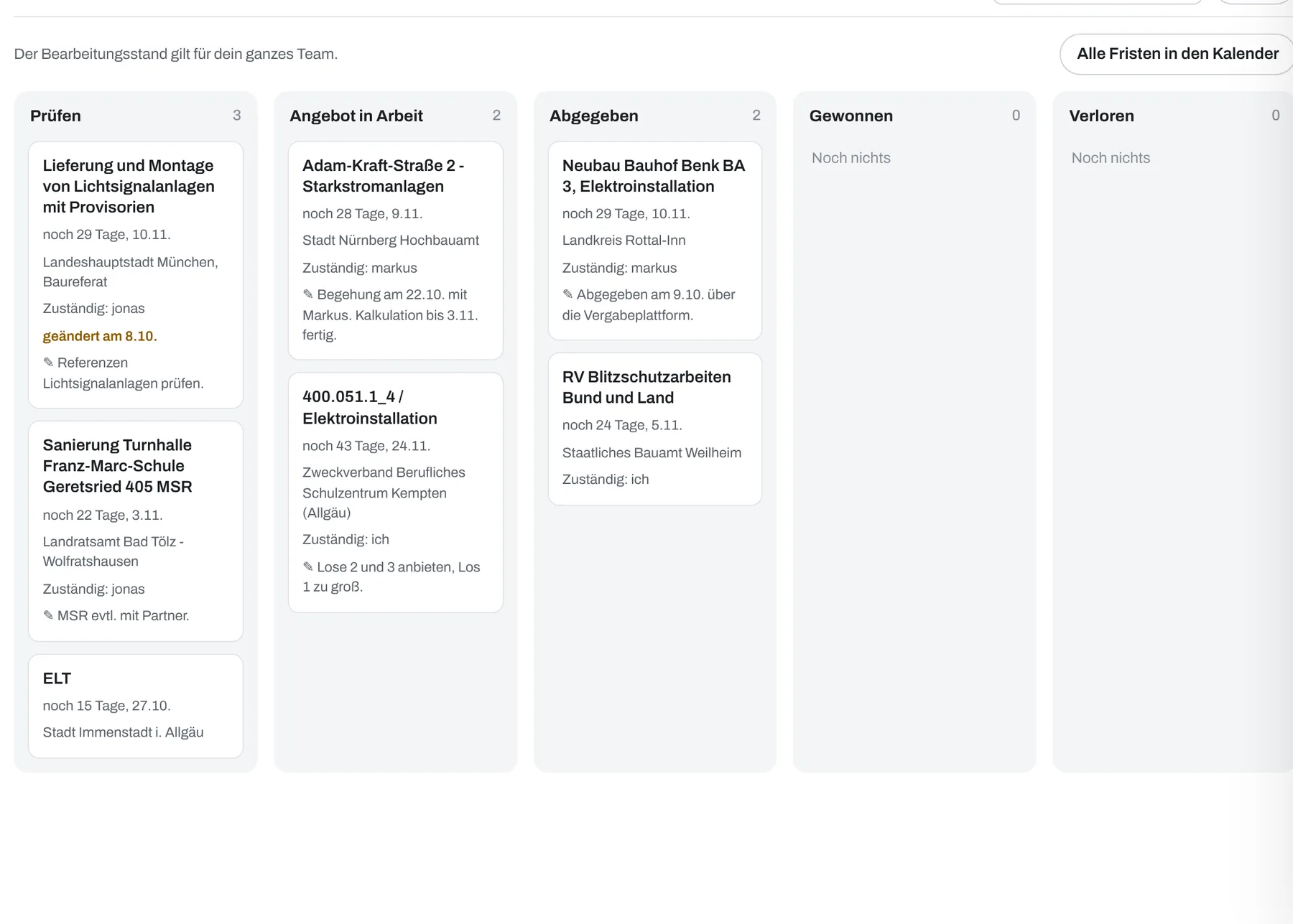
Task: Click 'Zuständig: jonas' on the Turnhalle card
Action: (94, 589)
